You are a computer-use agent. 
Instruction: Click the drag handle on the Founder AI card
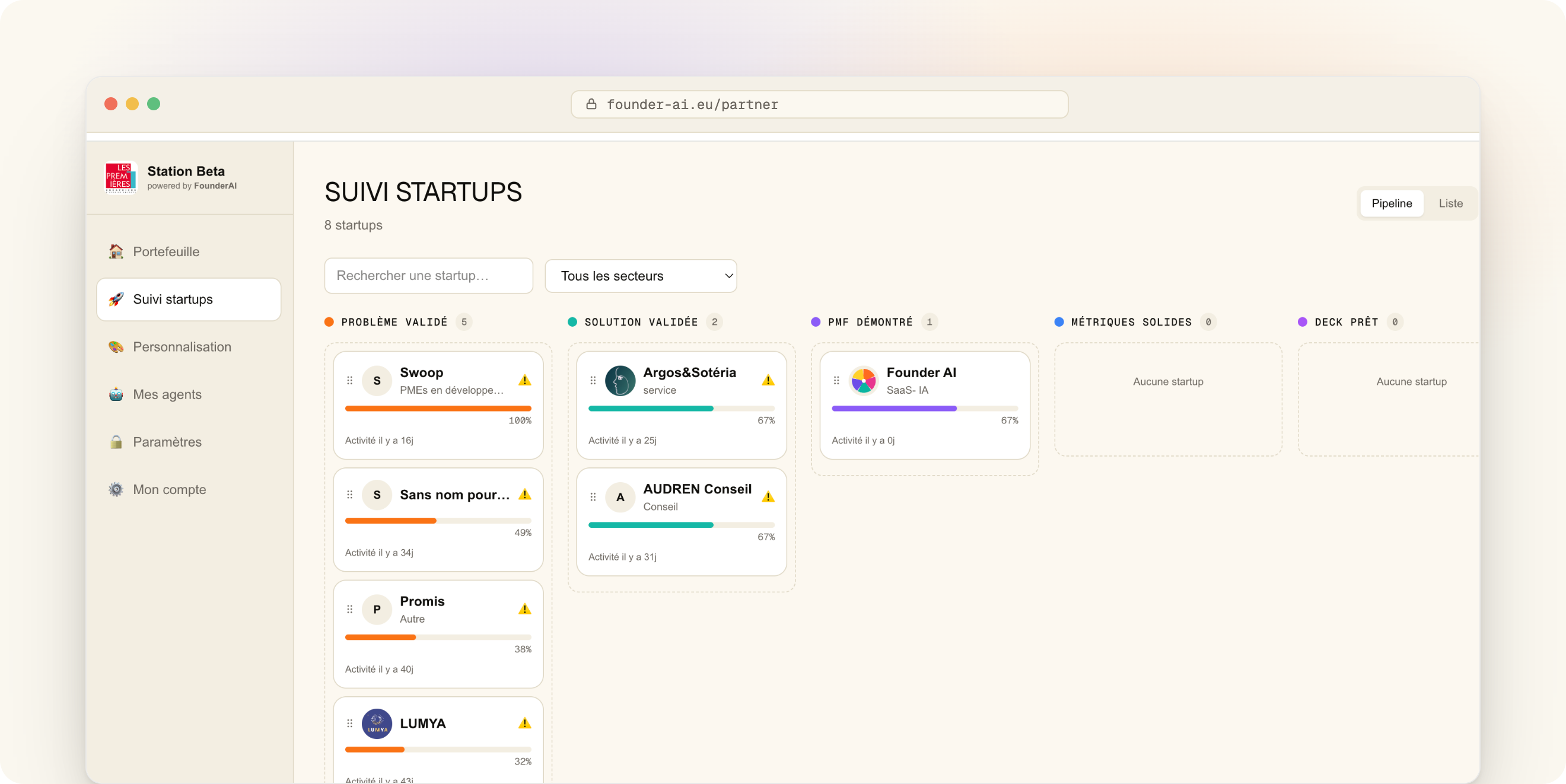836,381
